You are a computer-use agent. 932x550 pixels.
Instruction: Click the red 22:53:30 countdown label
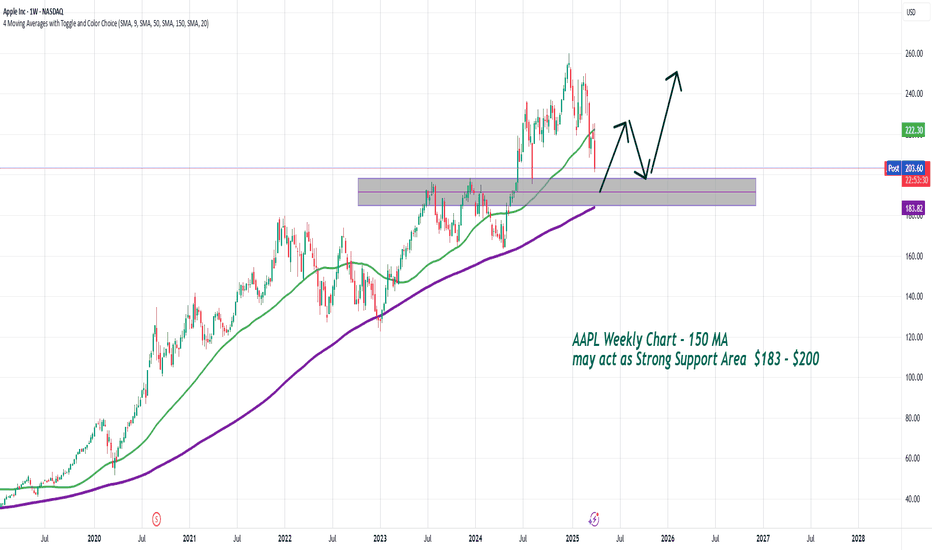[x=916, y=180]
